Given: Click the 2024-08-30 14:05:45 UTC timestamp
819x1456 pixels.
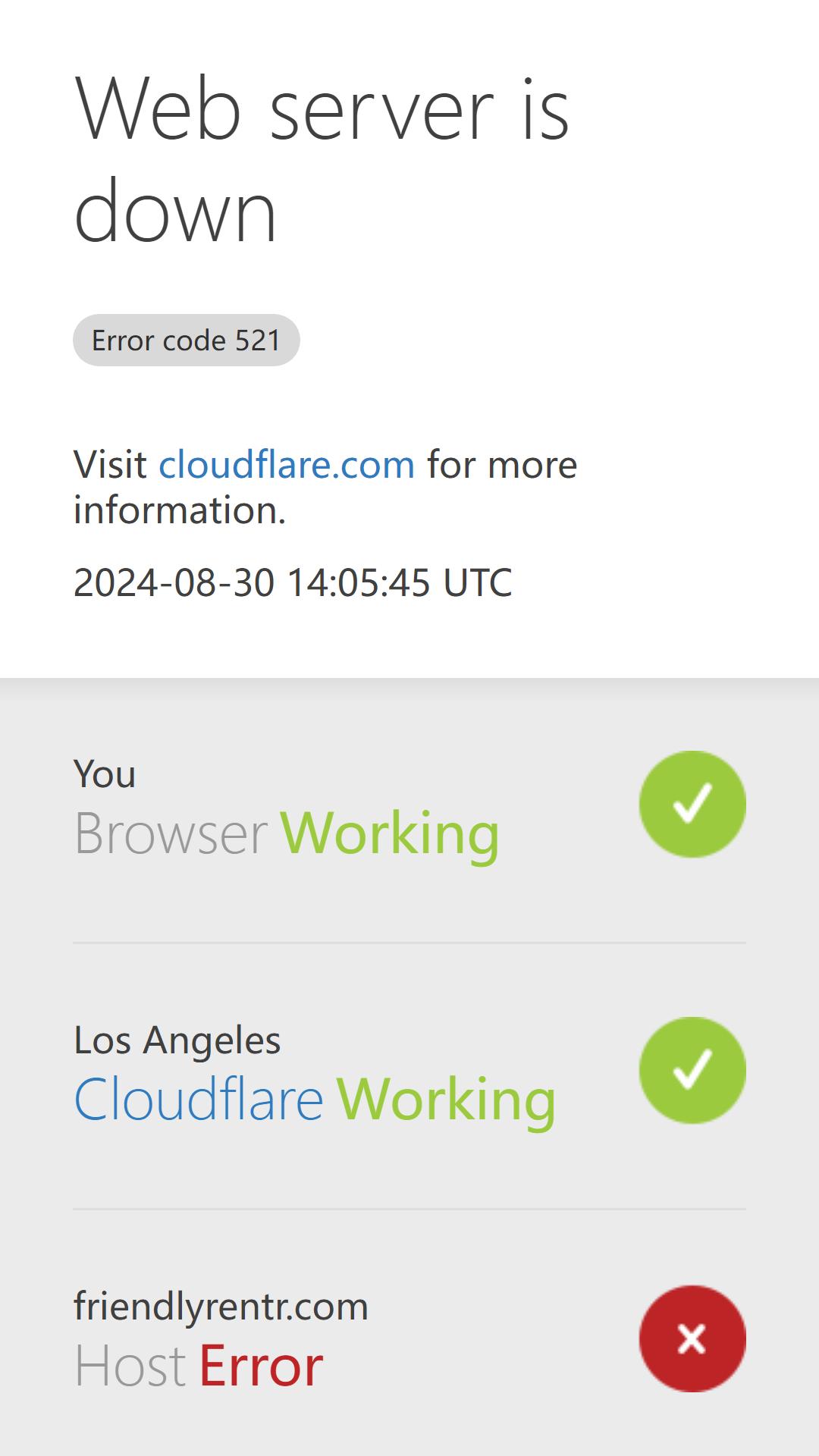Looking at the screenshot, I should pyautogui.click(x=293, y=582).
